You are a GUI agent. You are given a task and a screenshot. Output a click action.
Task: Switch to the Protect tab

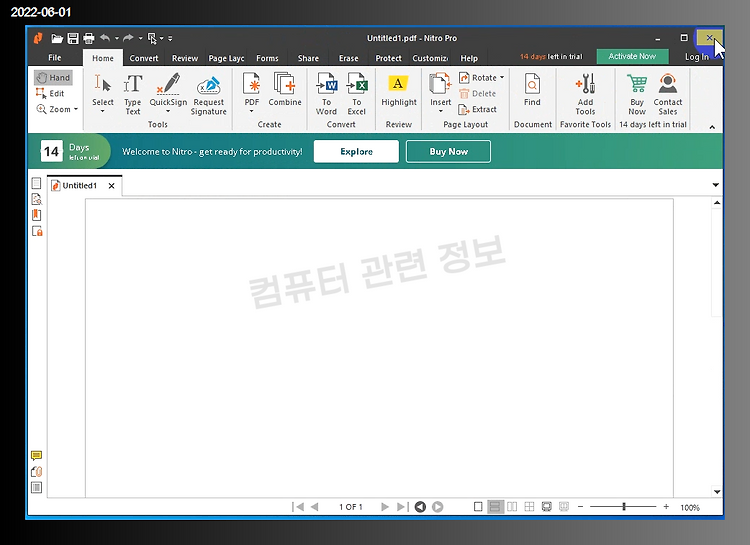388,58
